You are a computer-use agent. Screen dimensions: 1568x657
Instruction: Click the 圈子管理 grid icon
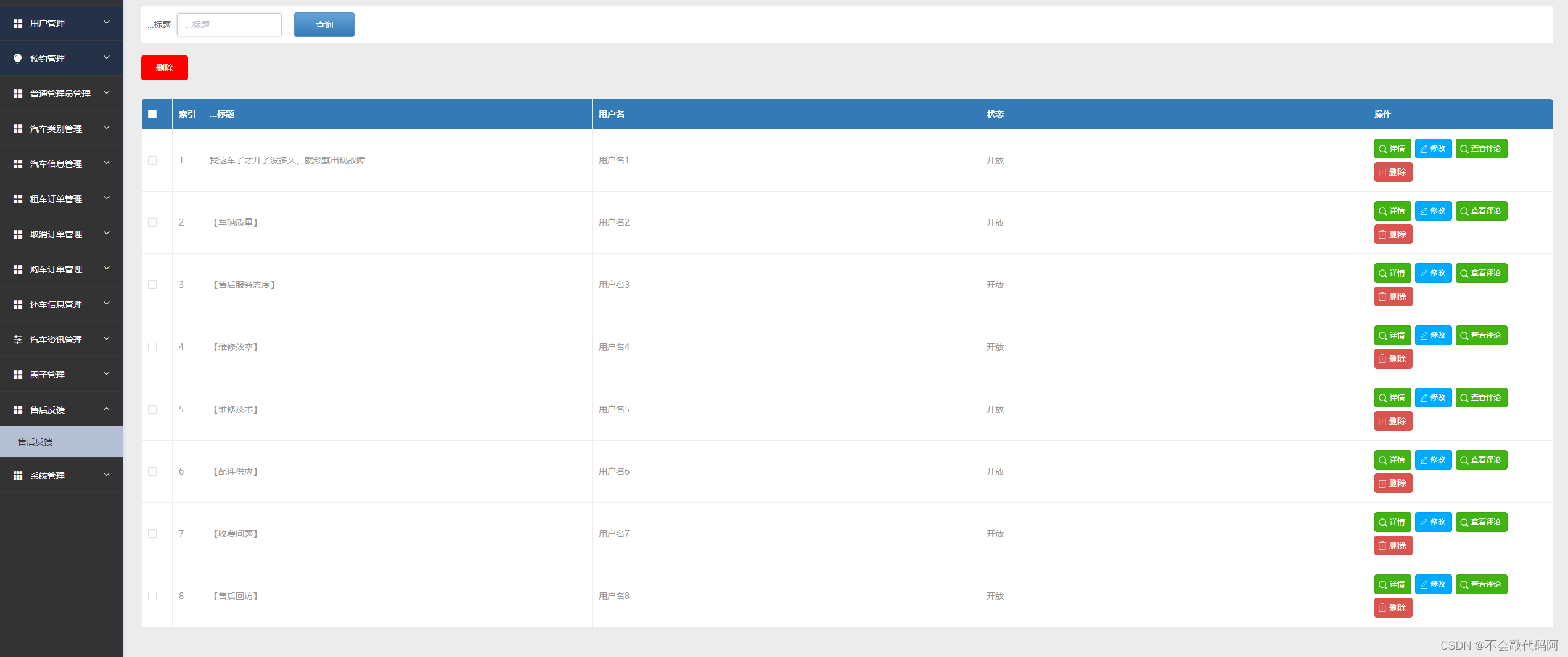click(x=18, y=375)
